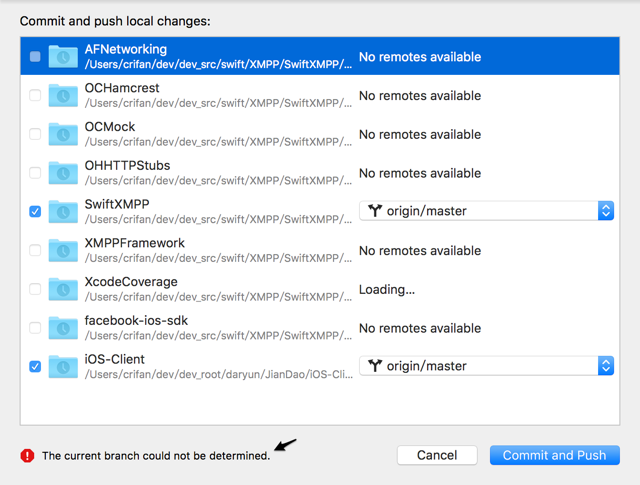Click the SwiftXMPP folder icon
This screenshot has width=640, height=485.
pos(63,211)
